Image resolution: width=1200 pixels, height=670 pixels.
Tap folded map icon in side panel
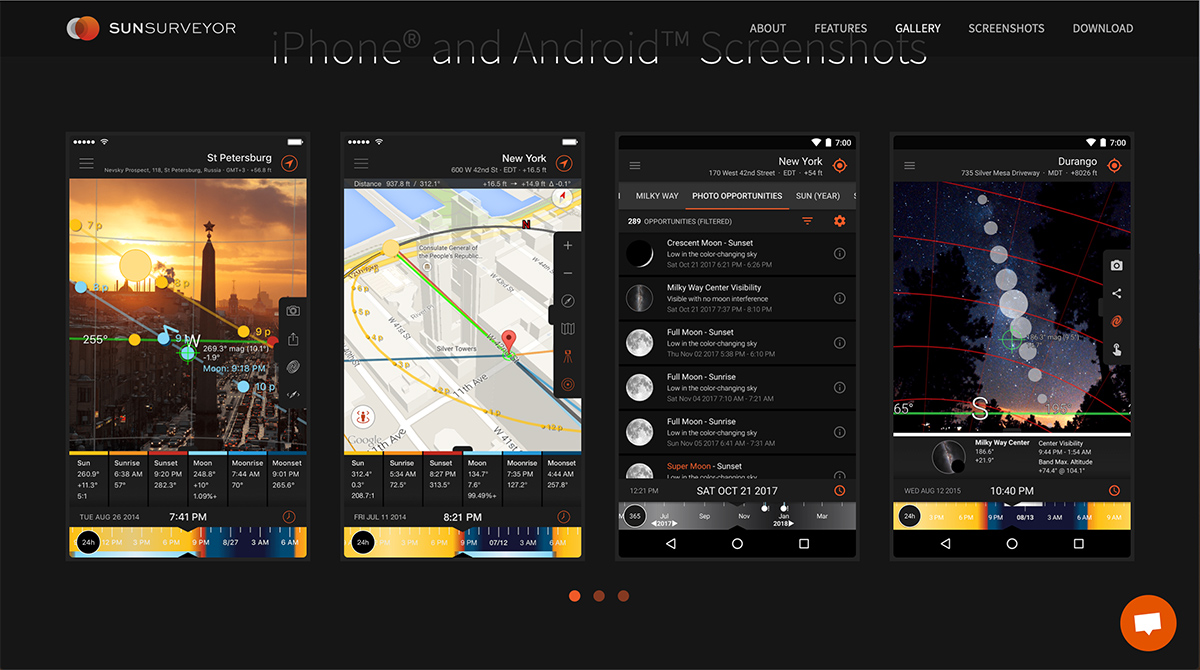[568, 328]
